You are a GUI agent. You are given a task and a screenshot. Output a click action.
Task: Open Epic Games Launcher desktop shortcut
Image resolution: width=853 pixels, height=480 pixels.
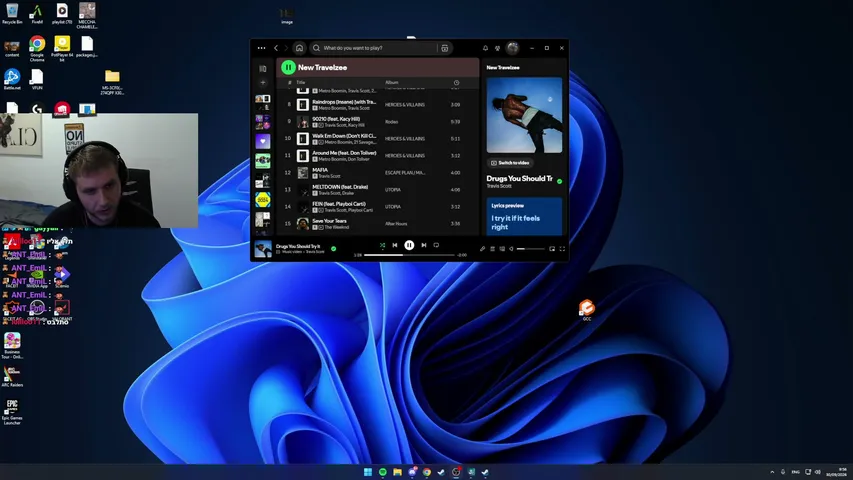pyautogui.click(x=12, y=412)
